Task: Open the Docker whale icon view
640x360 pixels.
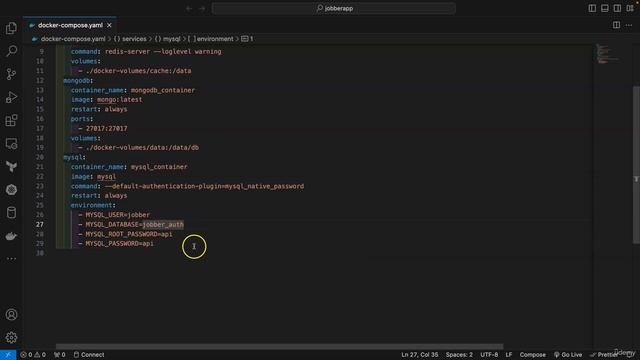Action: click(x=11, y=236)
